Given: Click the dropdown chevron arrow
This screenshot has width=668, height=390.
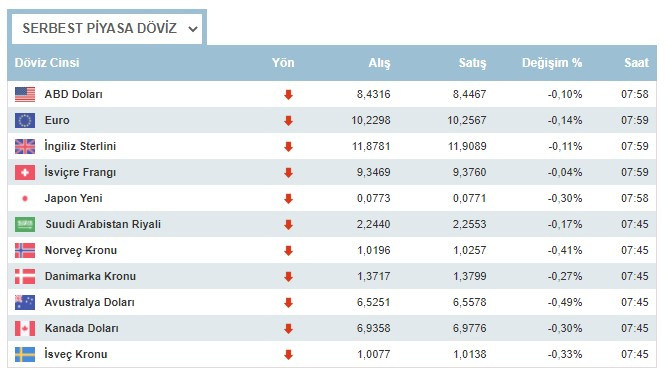Looking at the screenshot, I should pos(193,29).
